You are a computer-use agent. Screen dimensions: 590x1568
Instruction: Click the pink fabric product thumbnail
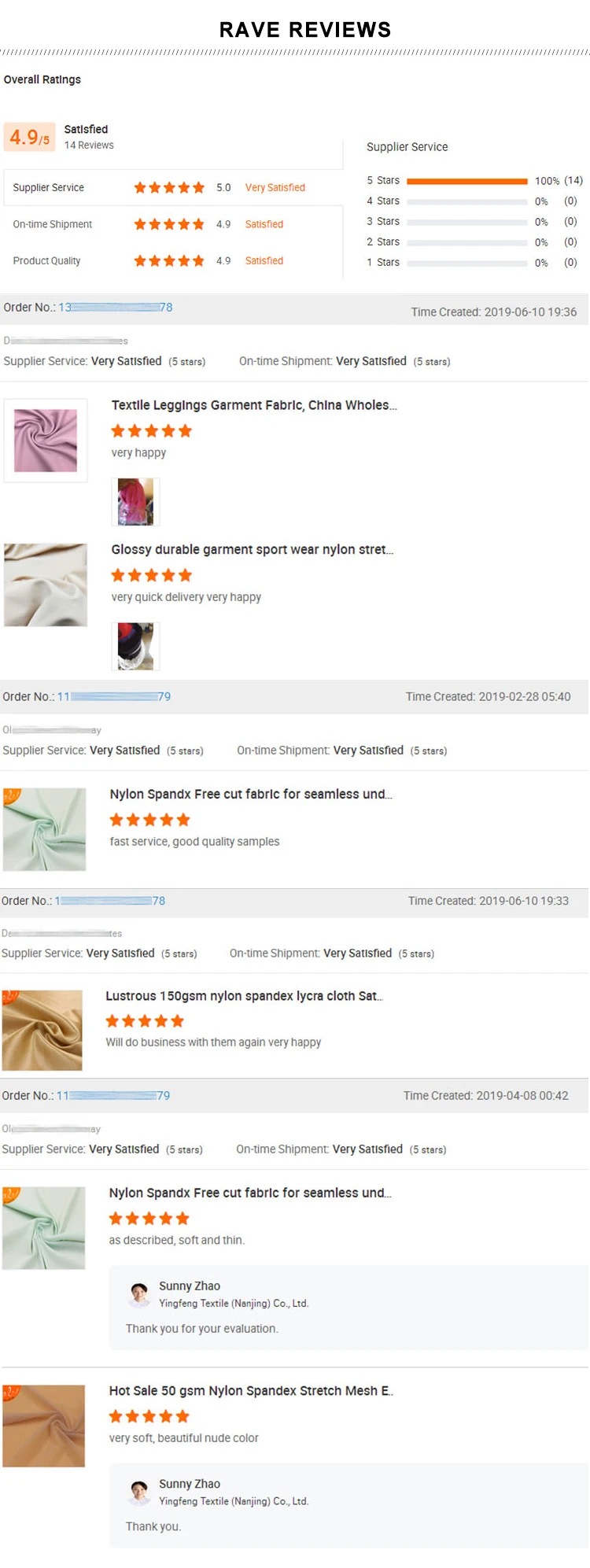[x=46, y=441]
